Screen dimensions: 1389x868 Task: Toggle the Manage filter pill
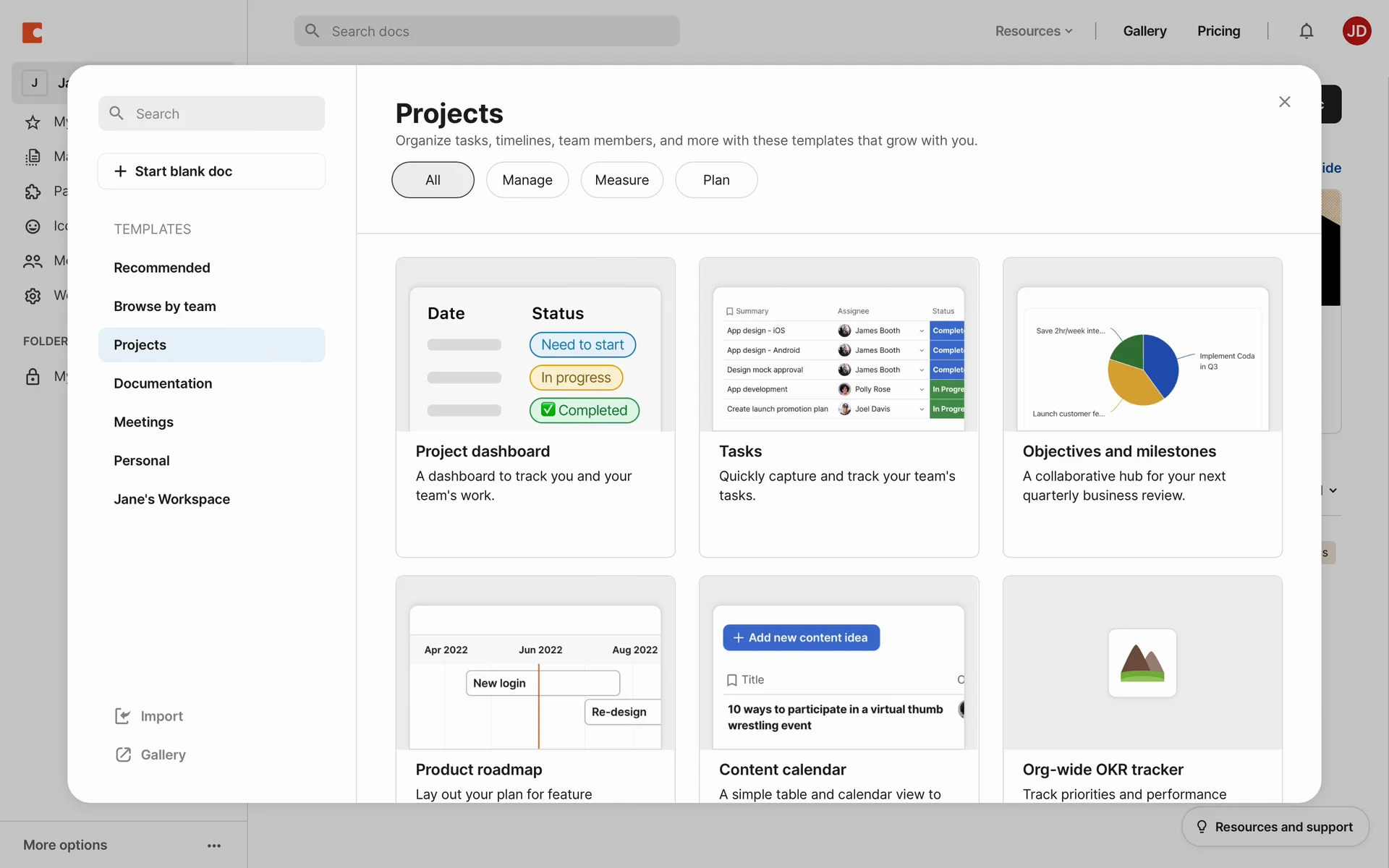tap(527, 180)
